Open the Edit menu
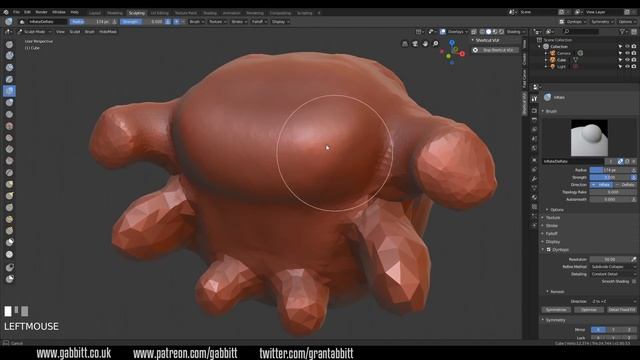640x360 pixels. click(27, 12)
